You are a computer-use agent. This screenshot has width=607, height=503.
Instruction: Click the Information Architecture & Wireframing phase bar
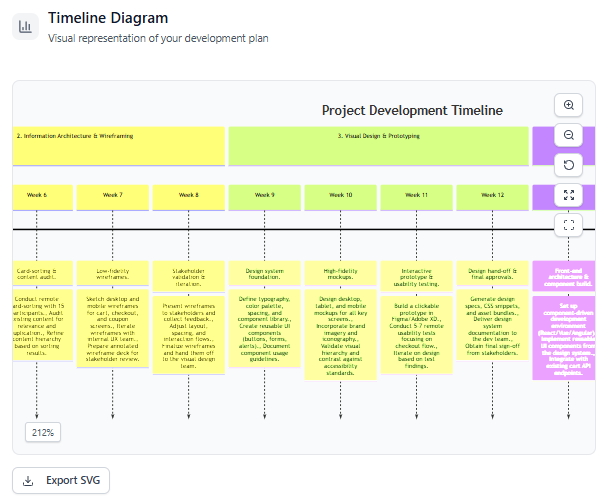118,146
